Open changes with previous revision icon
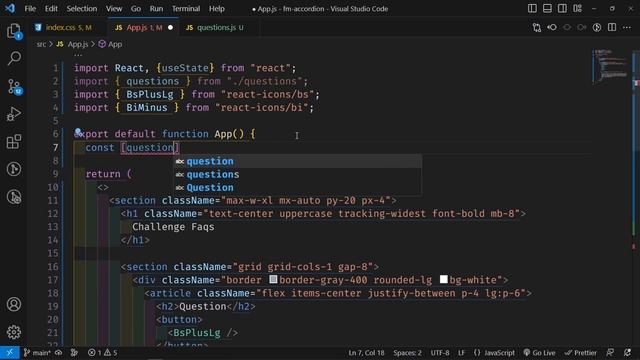Screen dimensions: 640x360 [552, 27]
